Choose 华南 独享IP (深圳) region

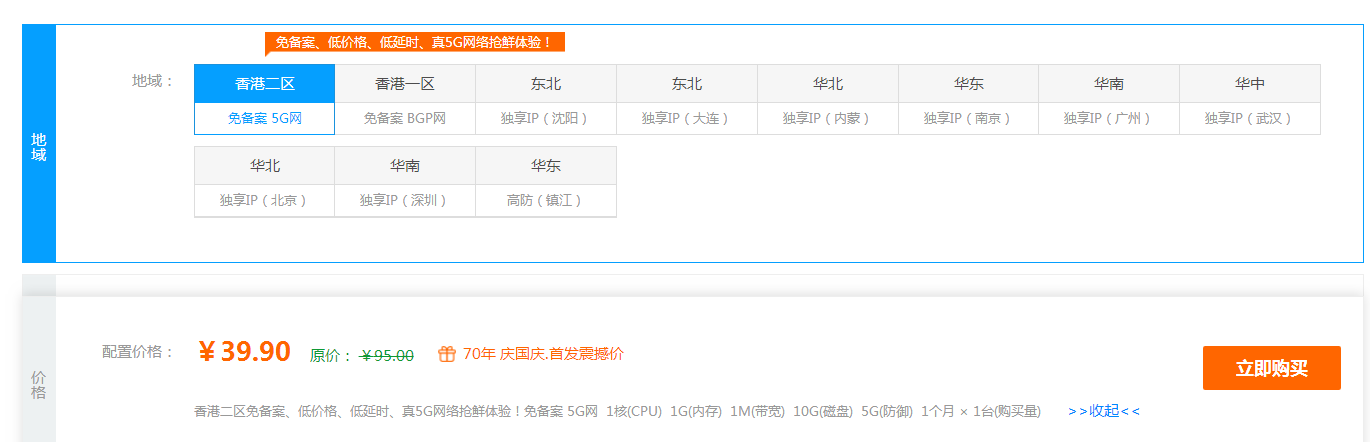coord(405,181)
